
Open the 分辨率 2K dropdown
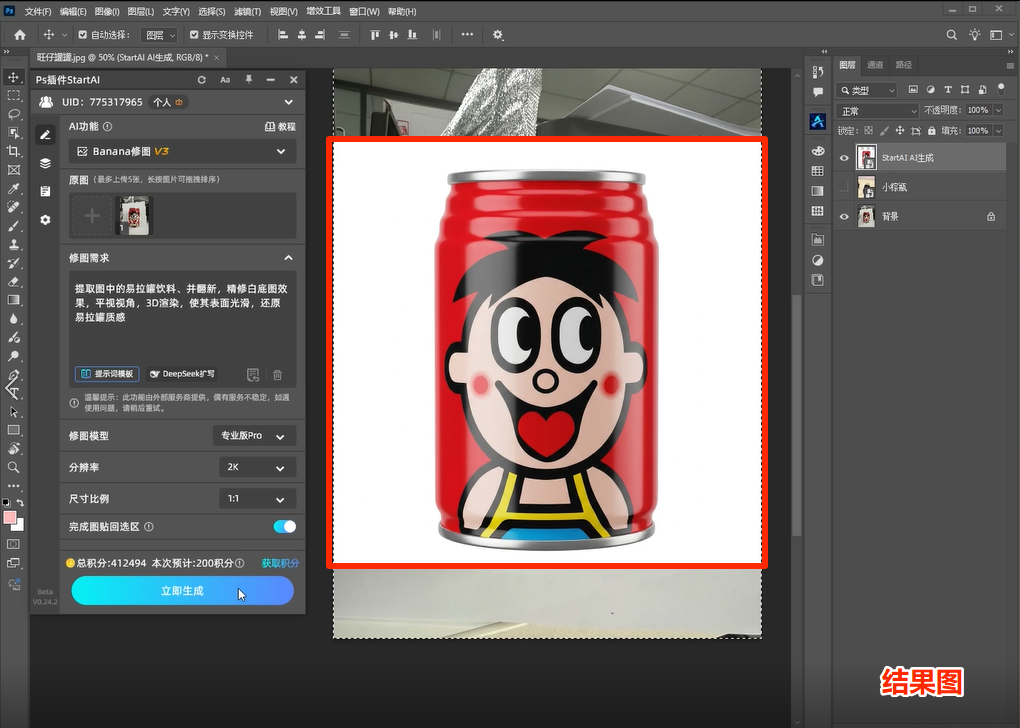[258, 467]
